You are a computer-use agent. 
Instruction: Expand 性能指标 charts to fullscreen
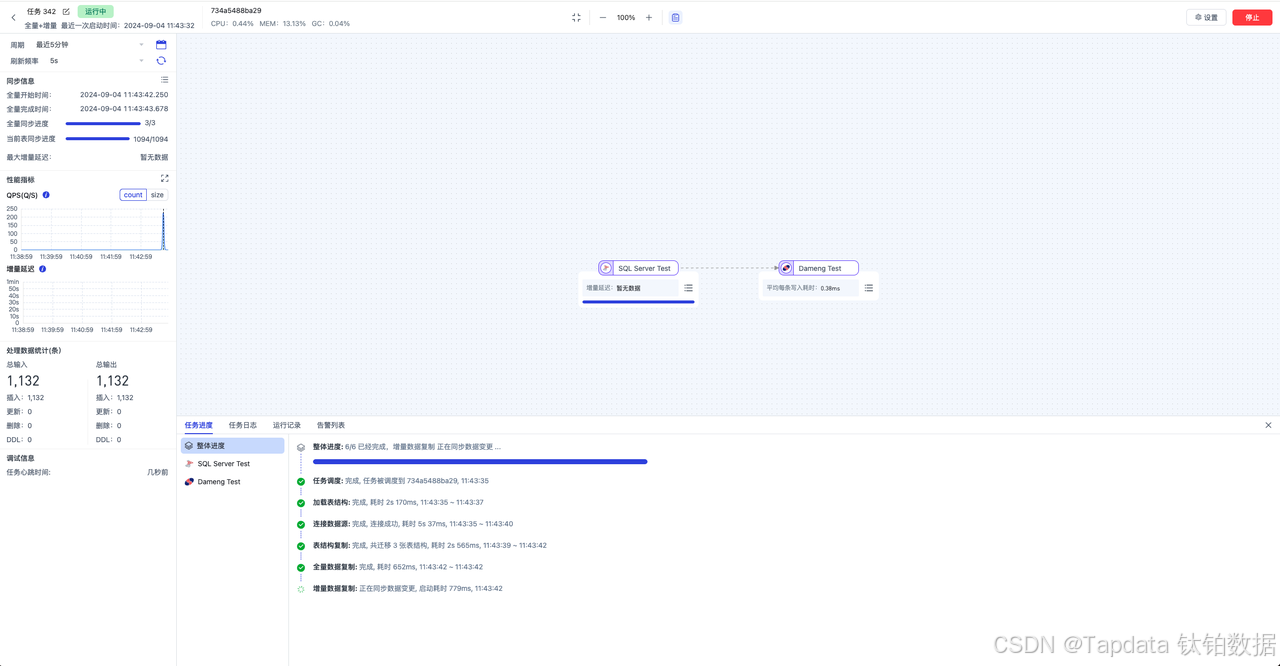point(164,179)
